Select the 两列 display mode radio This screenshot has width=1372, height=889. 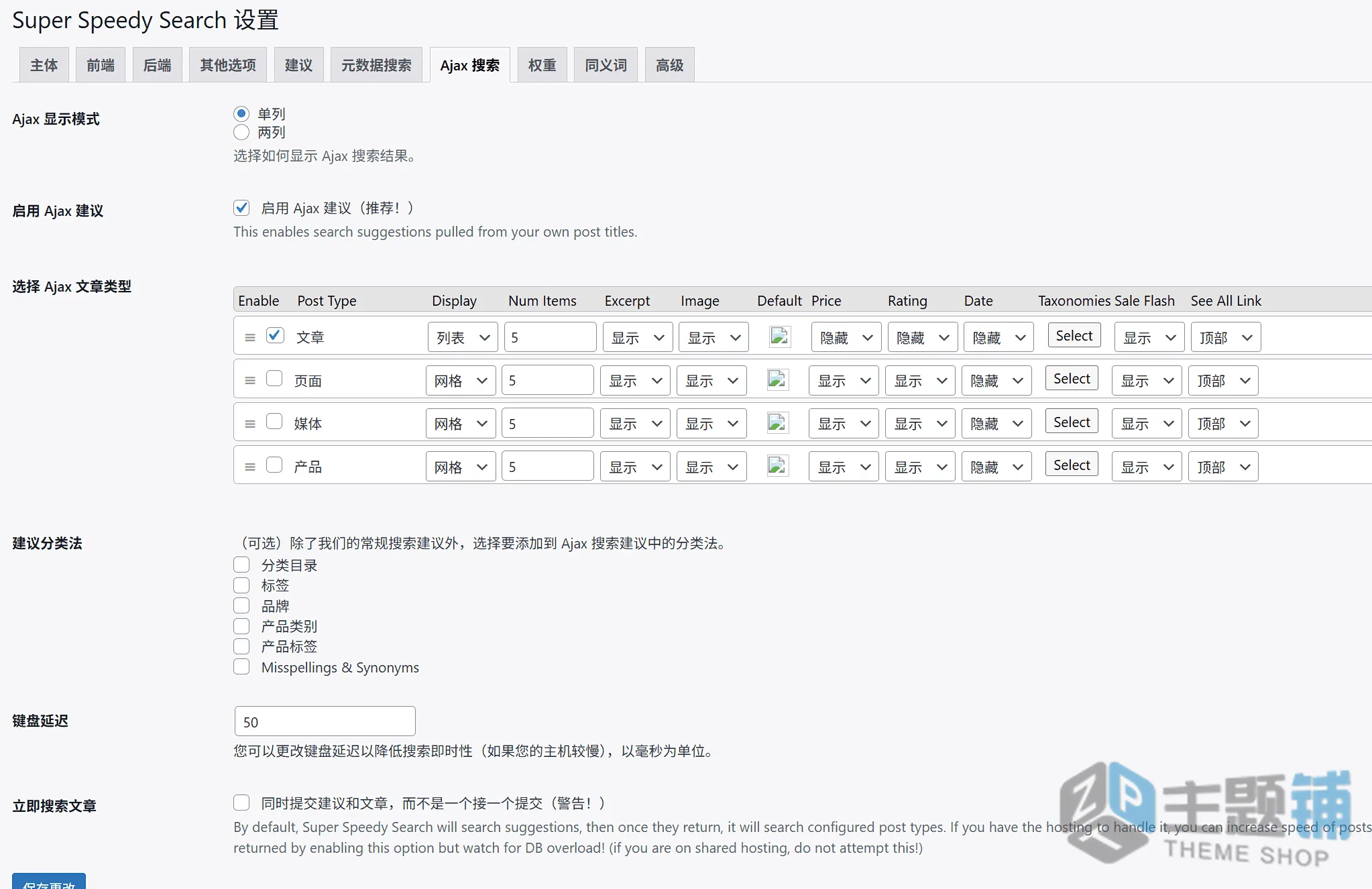[x=241, y=132]
